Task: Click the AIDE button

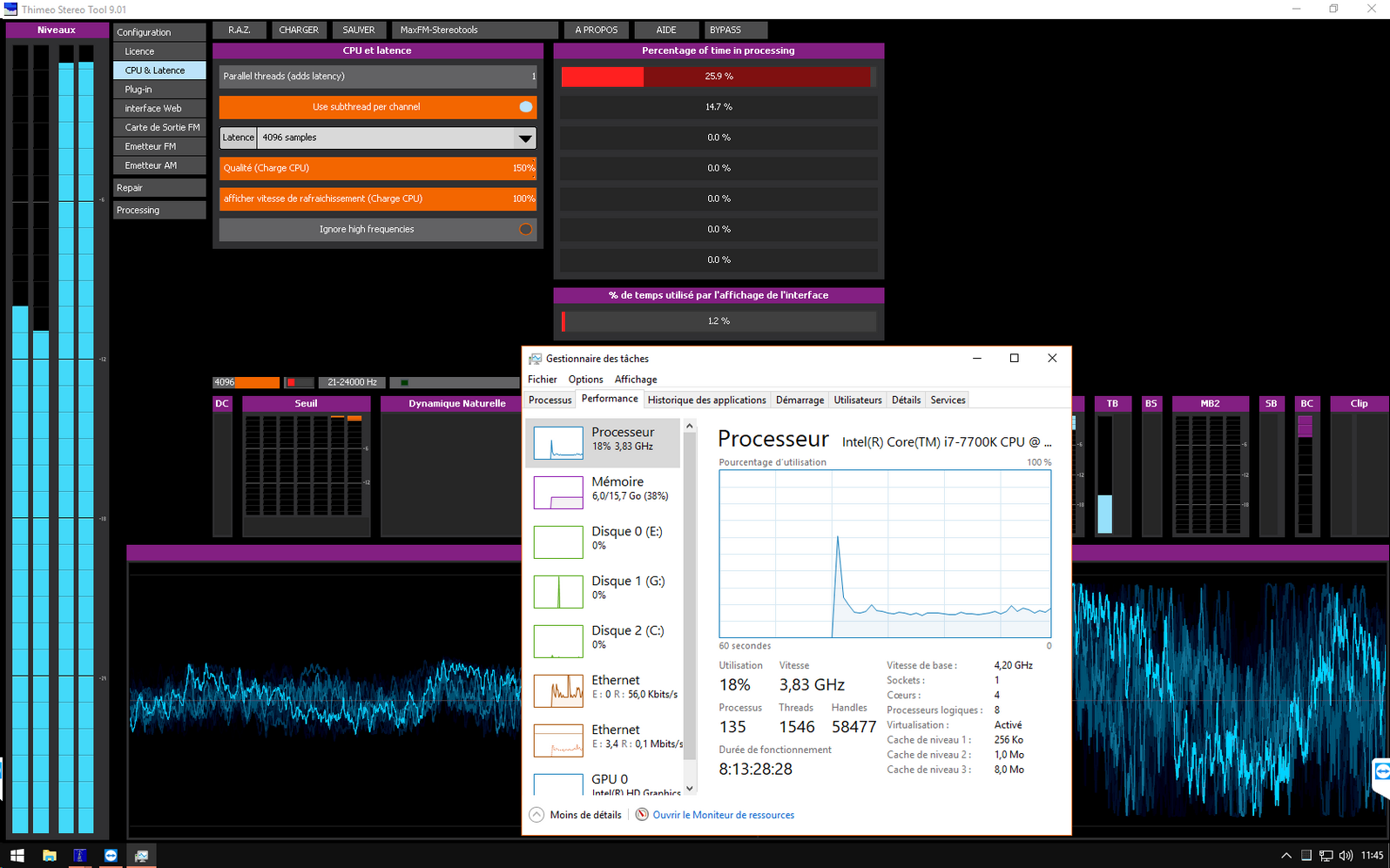Action: point(666,30)
